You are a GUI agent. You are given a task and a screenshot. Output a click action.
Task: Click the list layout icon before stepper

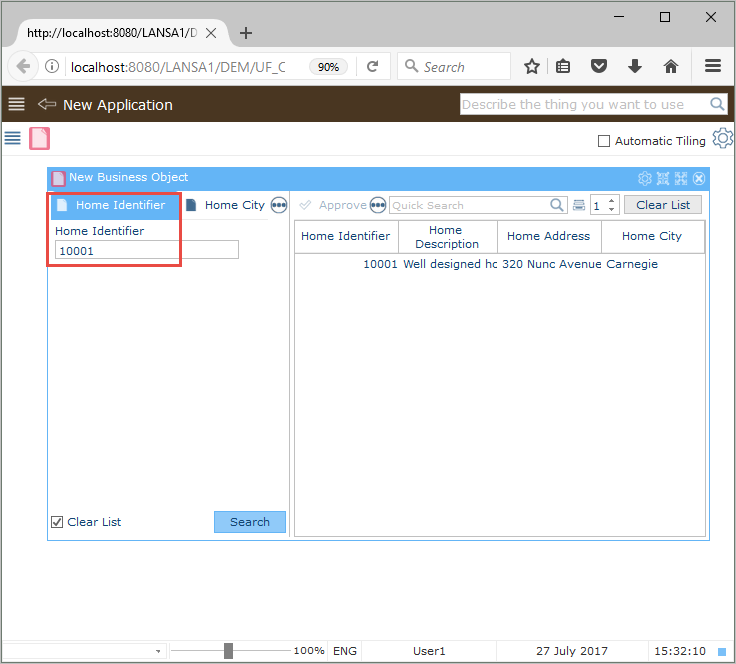coord(579,205)
